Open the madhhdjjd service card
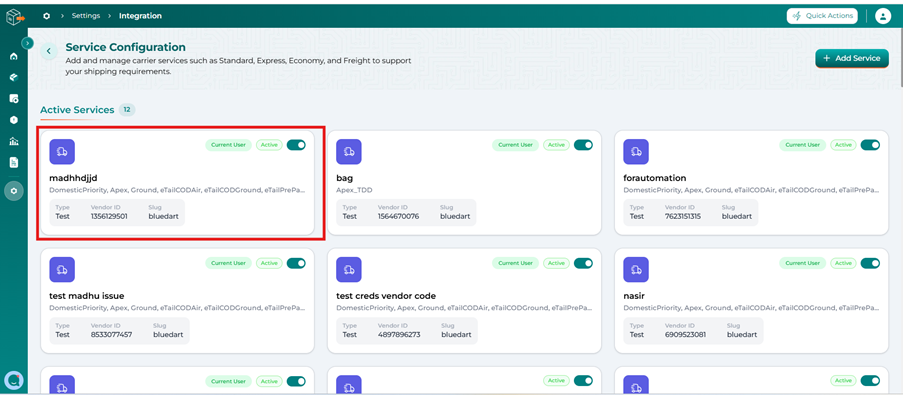 [x=177, y=183]
